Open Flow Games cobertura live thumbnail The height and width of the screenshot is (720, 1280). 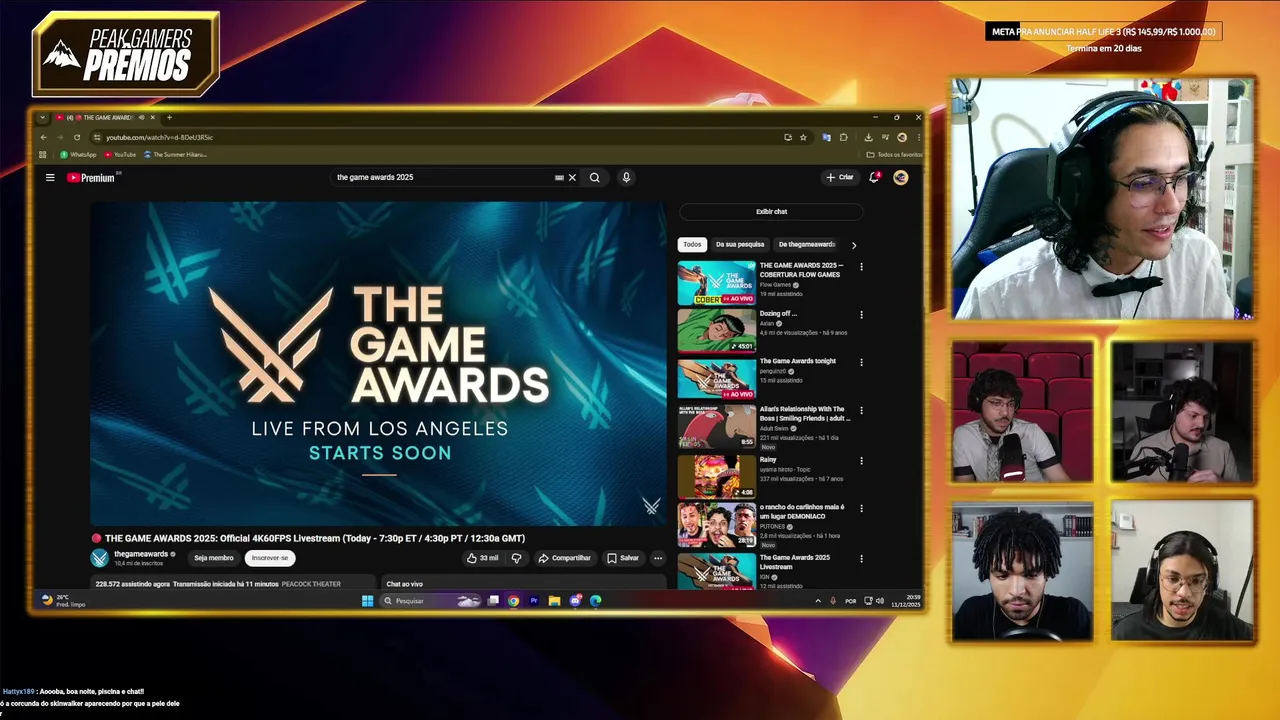click(x=717, y=283)
